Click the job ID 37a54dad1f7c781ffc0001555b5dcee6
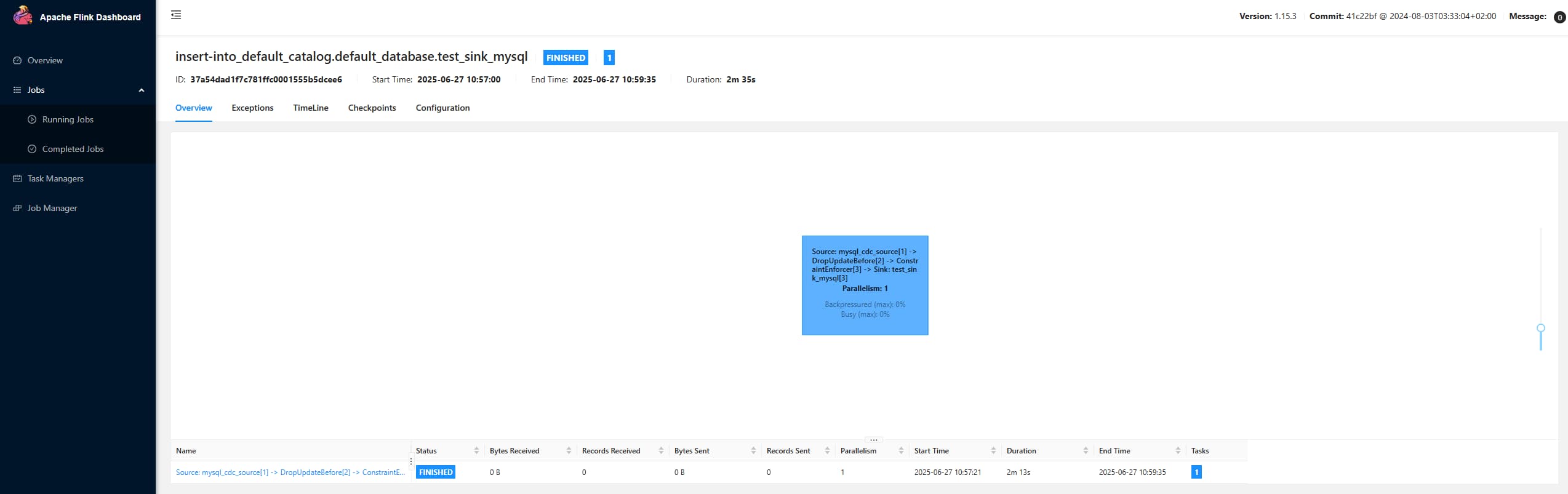 tap(266, 79)
